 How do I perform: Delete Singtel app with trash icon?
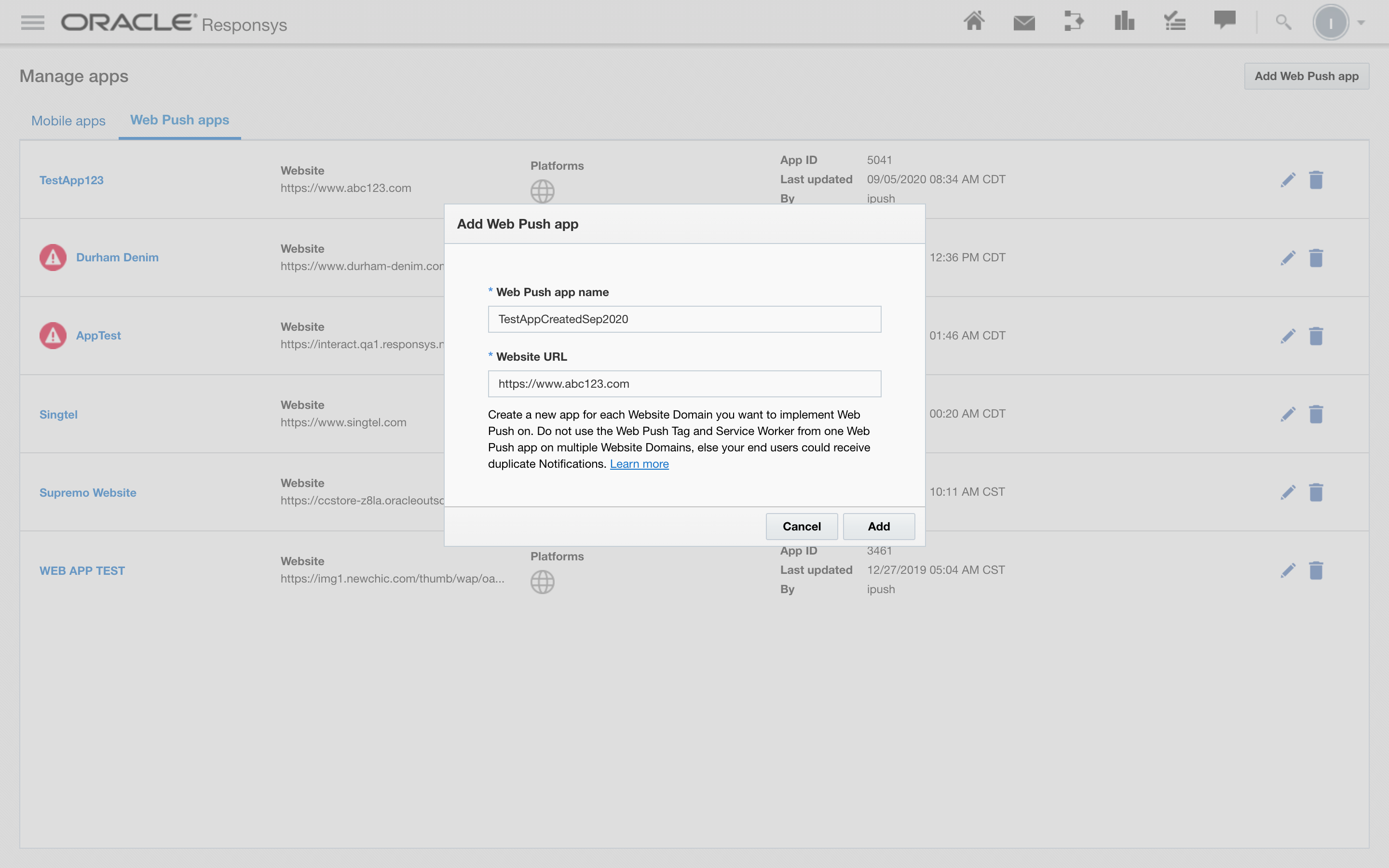(1316, 414)
